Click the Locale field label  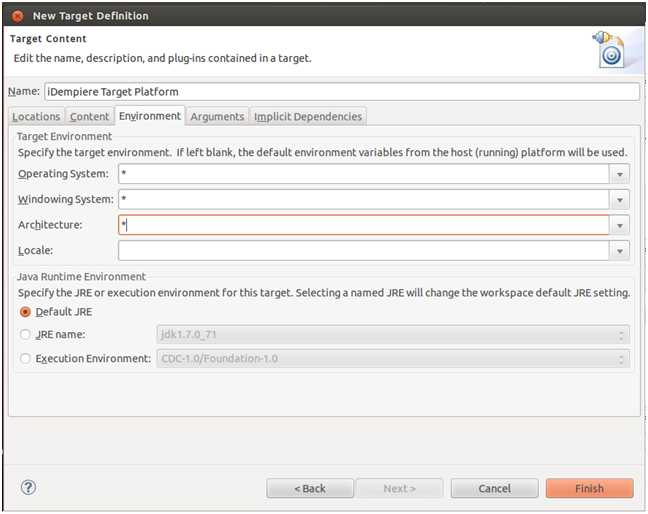35,250
